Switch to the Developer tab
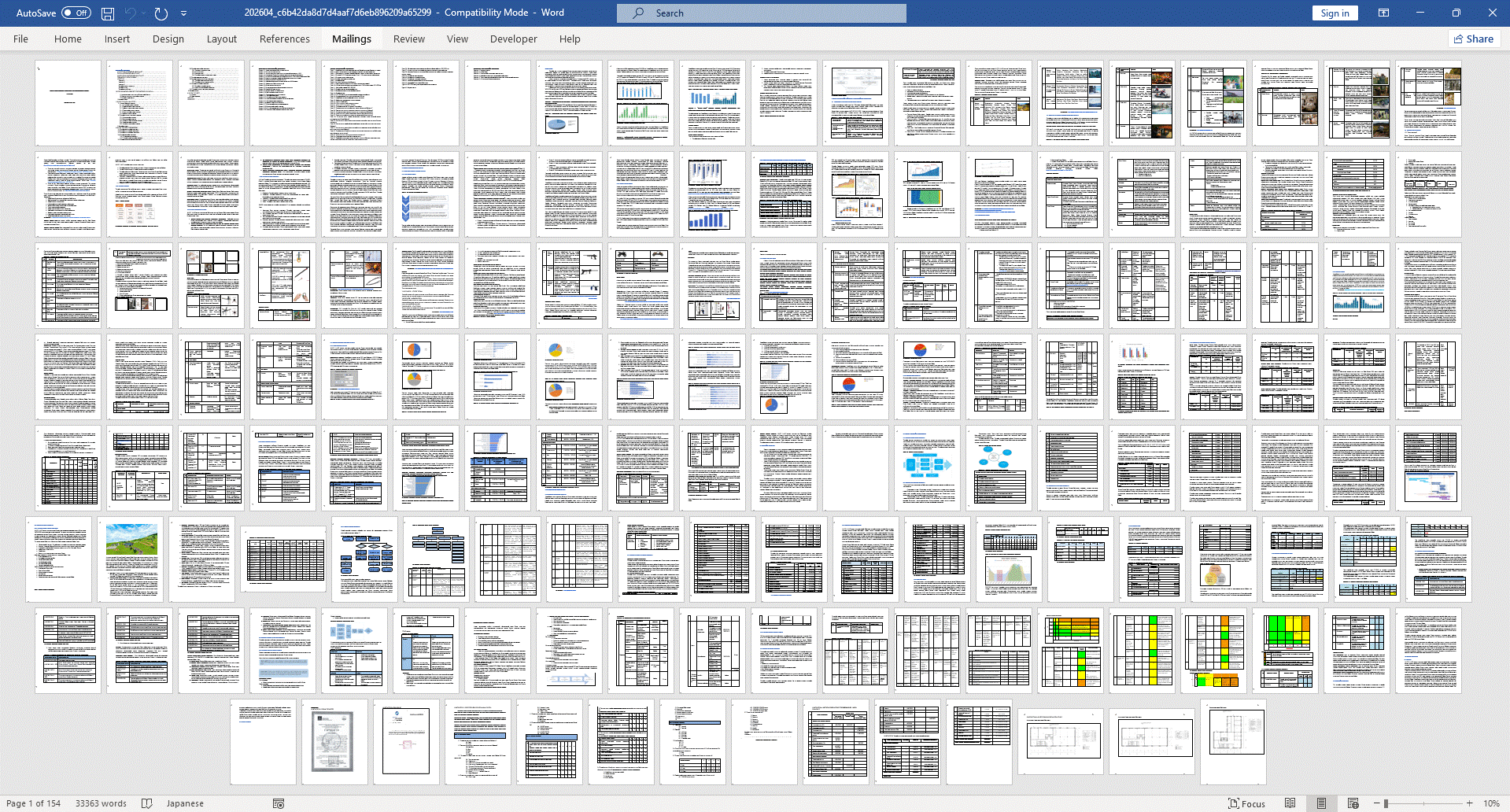The width and height of the screenshot is (1510, 812). [513, 39]
